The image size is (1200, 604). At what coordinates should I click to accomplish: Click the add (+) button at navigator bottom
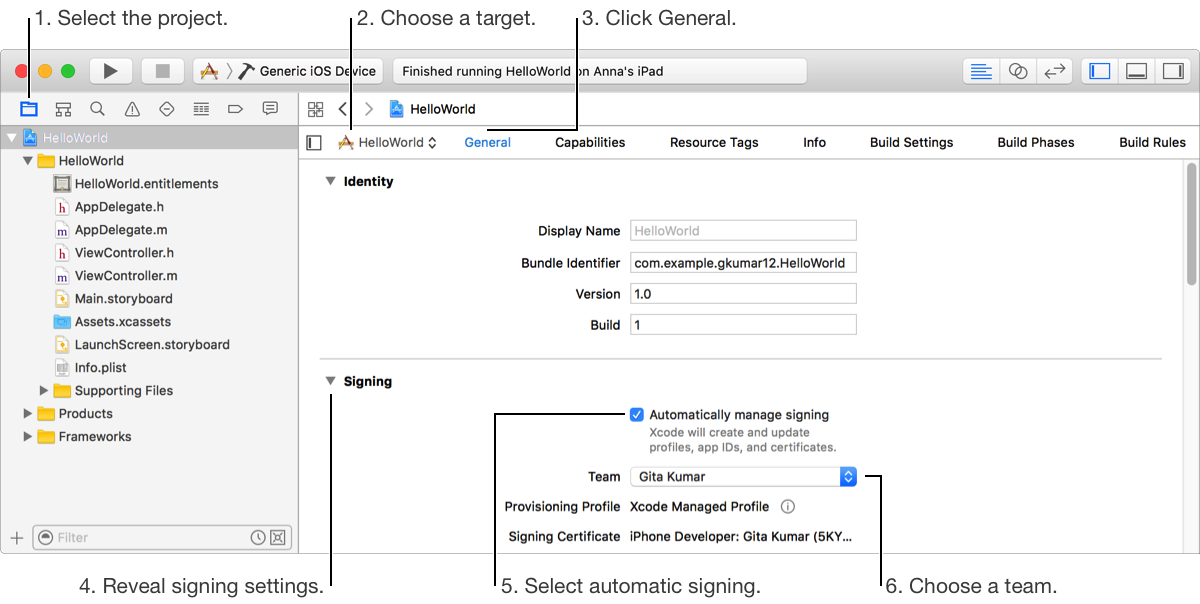(x=16, y=538)
